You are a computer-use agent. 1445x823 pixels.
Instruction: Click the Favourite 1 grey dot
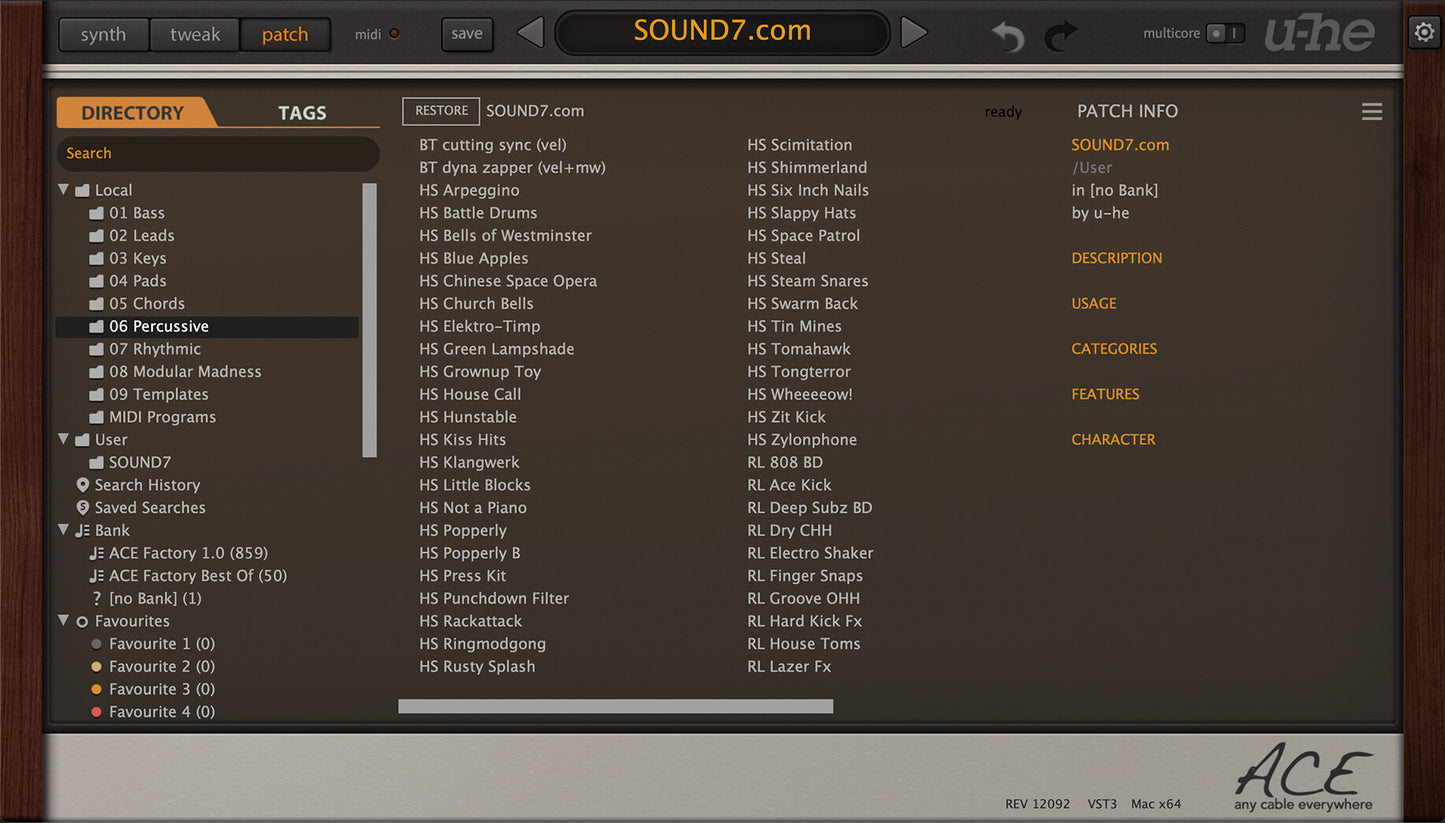point(97,644)
